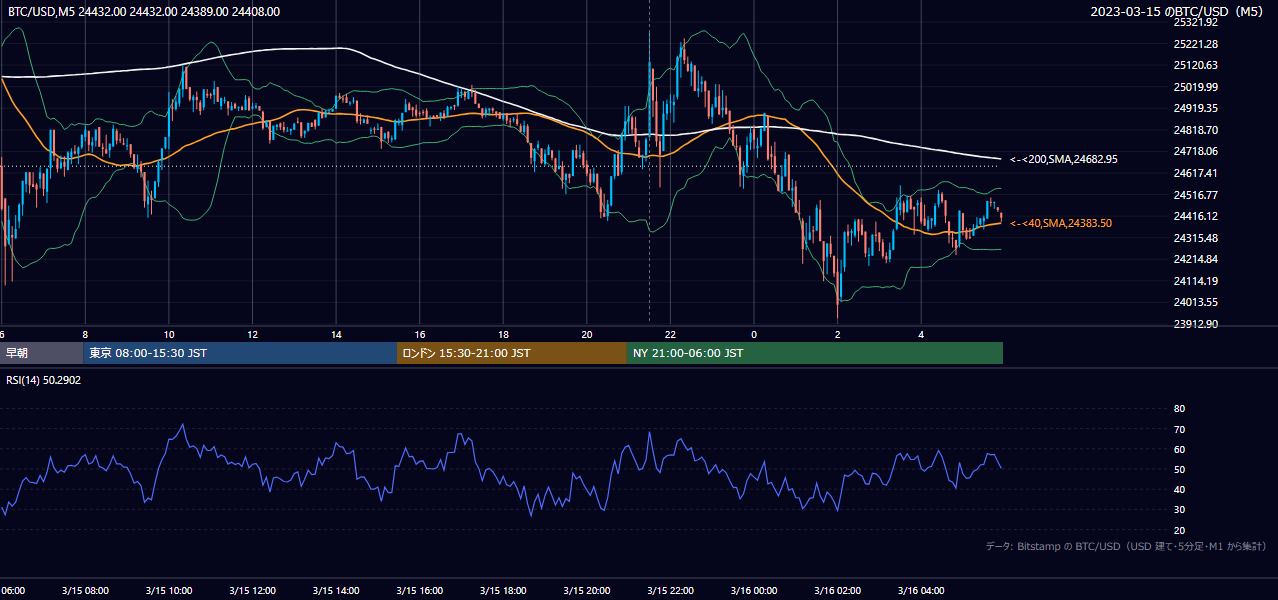Click hour label 12 under the price chart
Image resolution: width=1278 pixels, height=600 pixels.
pyautogui.click(x=252, y=334)
